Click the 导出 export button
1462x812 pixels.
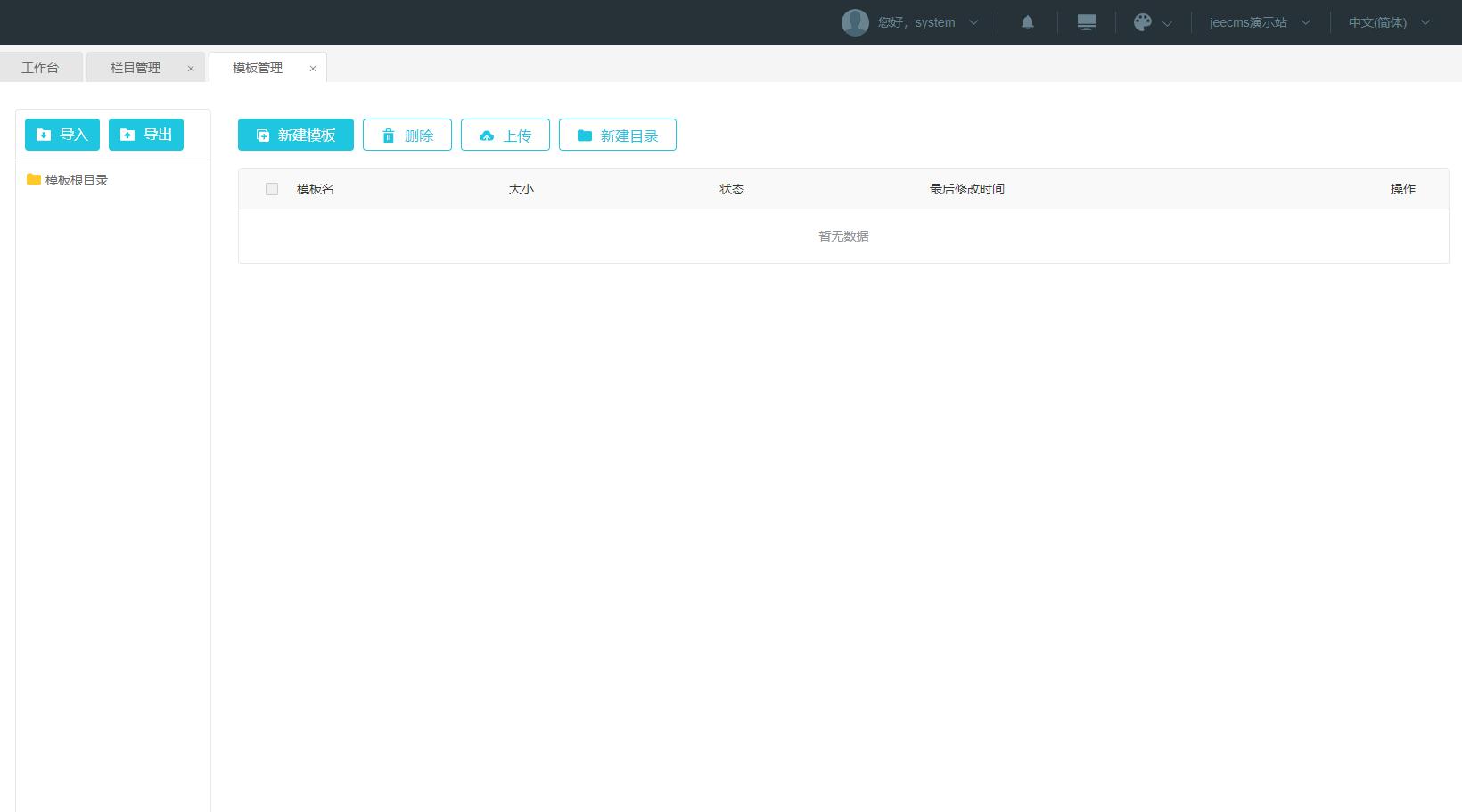click(146, 135)
